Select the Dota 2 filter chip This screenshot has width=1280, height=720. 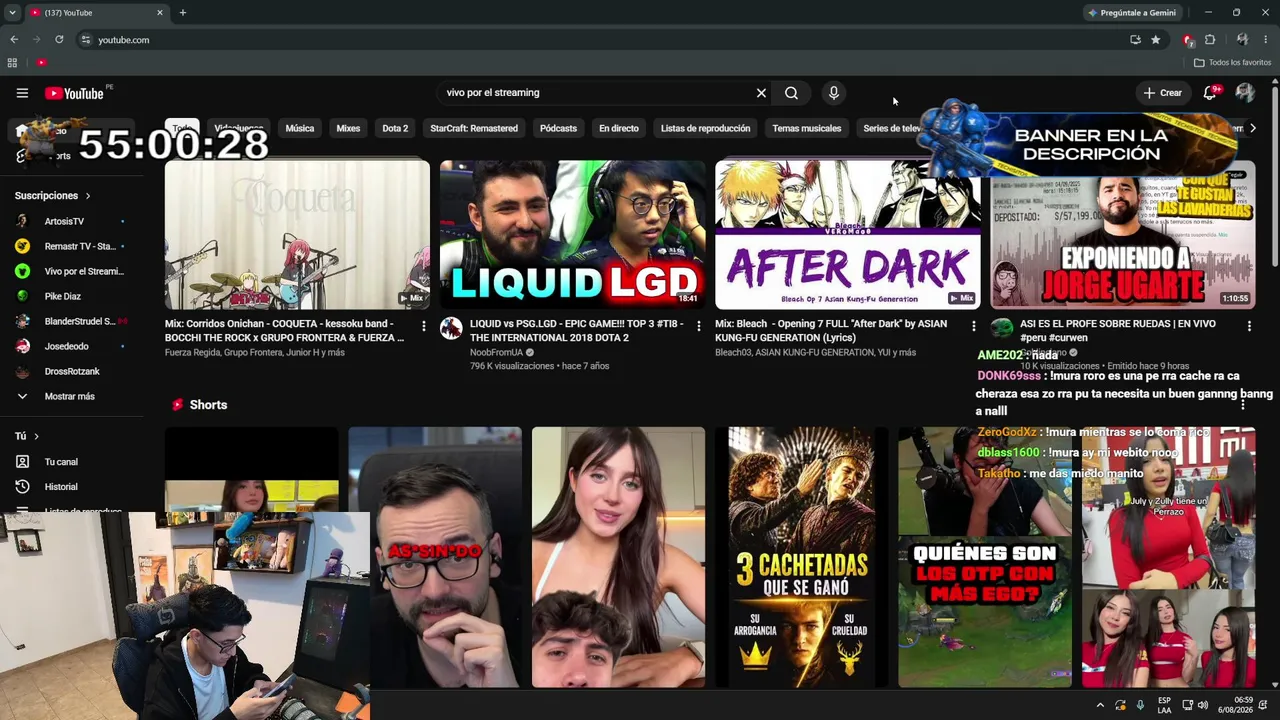pos(395,128)
